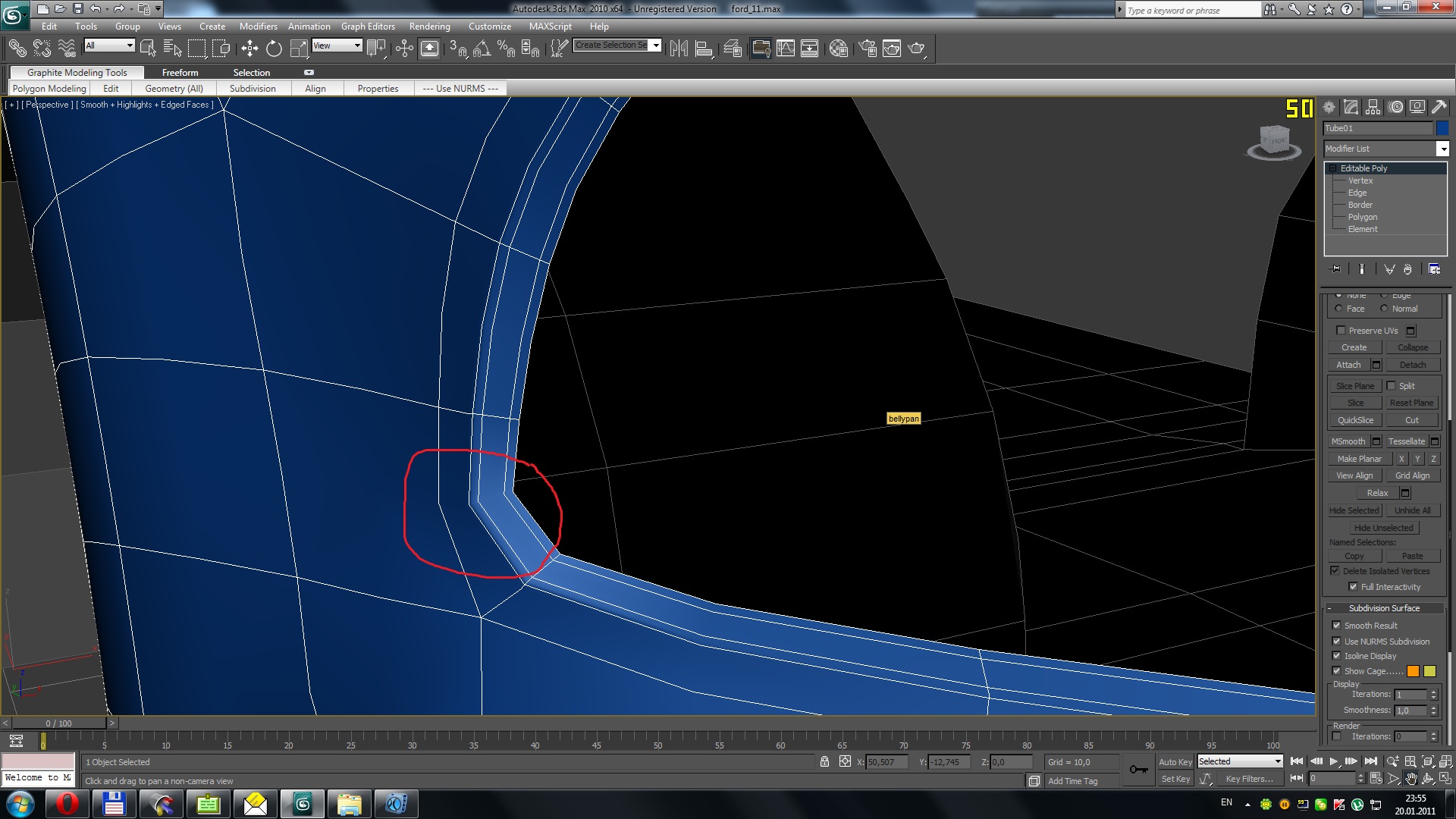
Task: Click the orange Show Cage color swatch
Action: point(1413,671)
